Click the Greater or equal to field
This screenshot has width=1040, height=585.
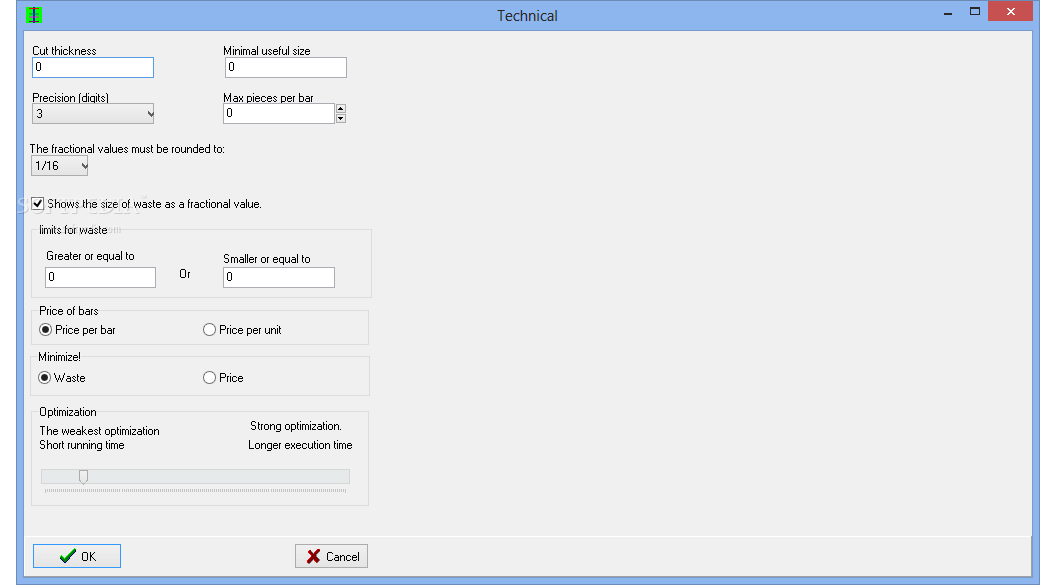100,277
